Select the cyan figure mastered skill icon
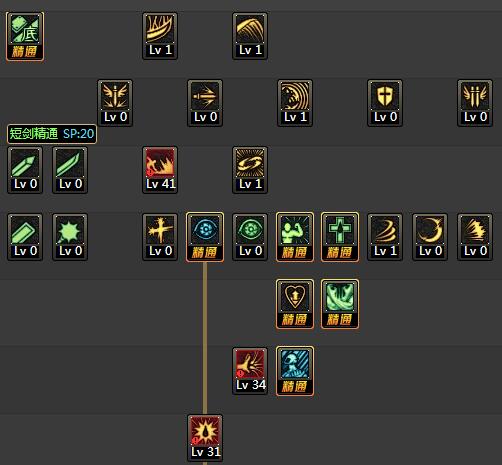Image resolution: width=502 pixels, height=465 pixels. tap(295, 371)
